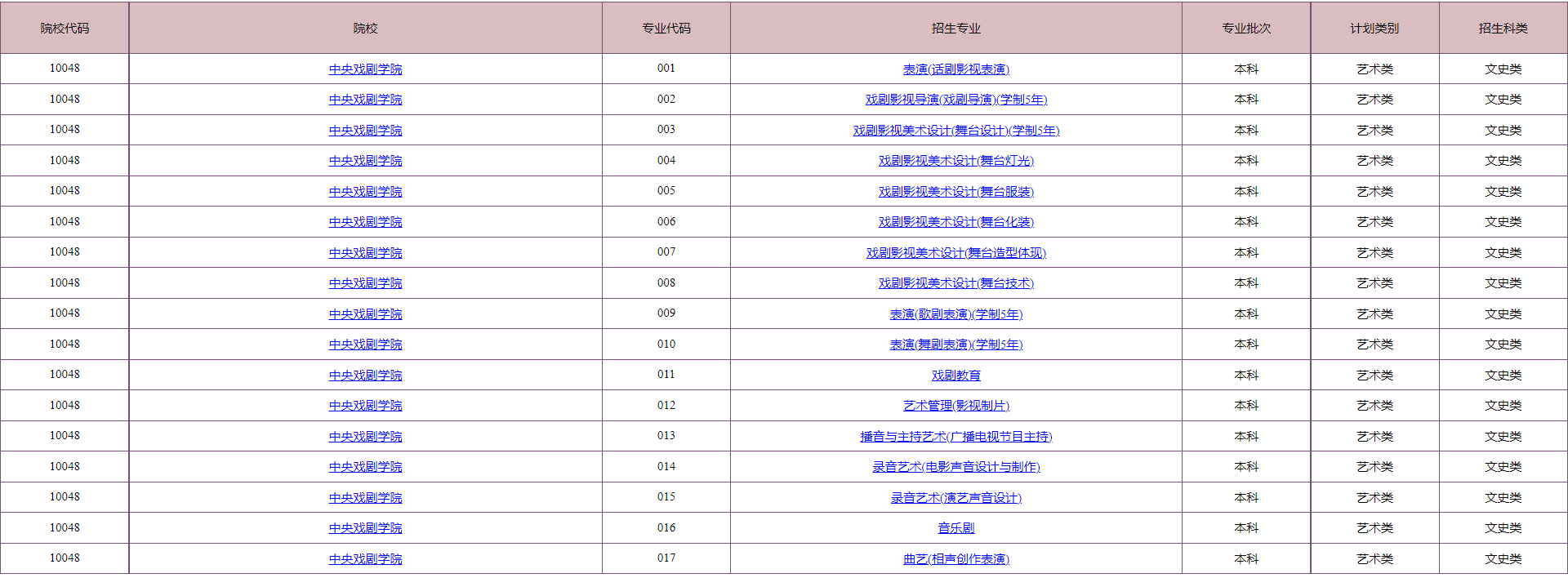Open 戏剧影视美术设计(舞台化装) link

[955, 222]
